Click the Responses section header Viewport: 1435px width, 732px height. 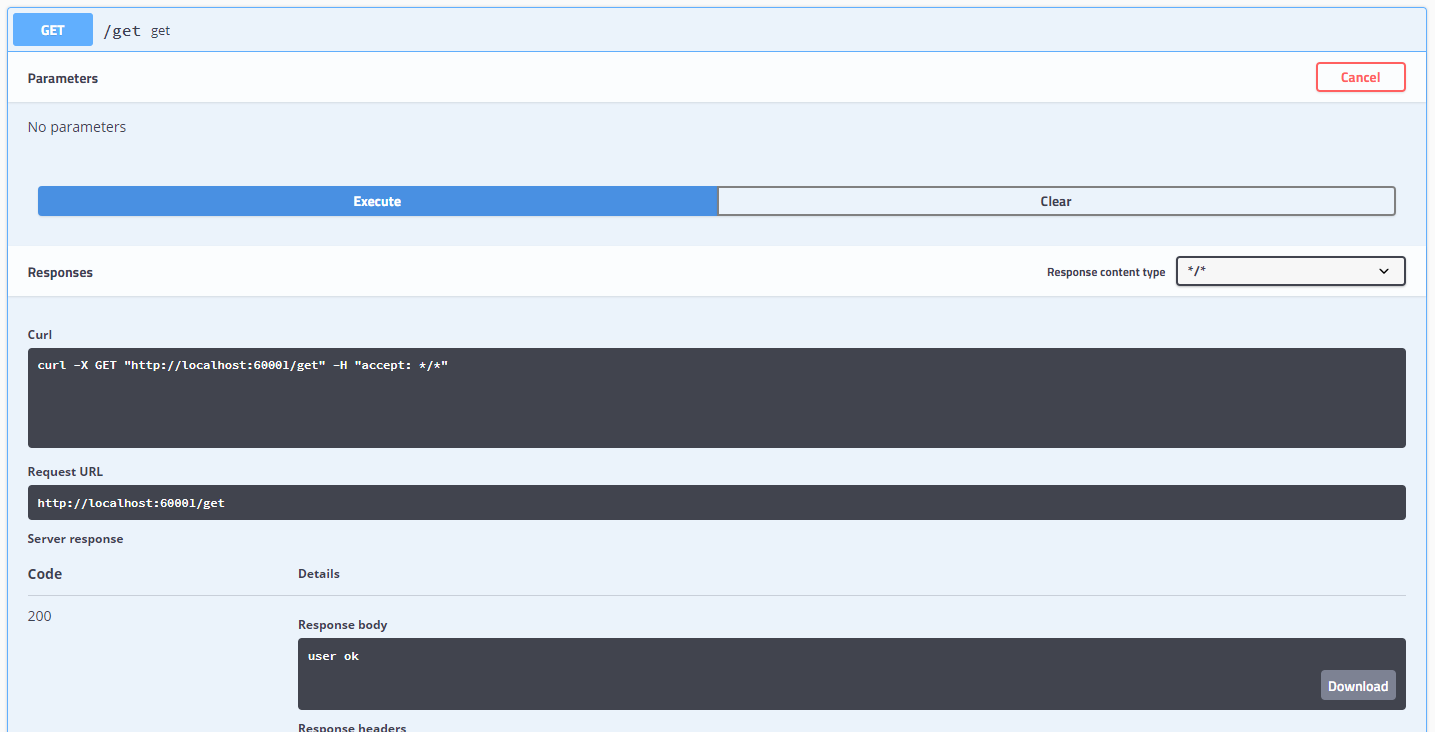61,271
